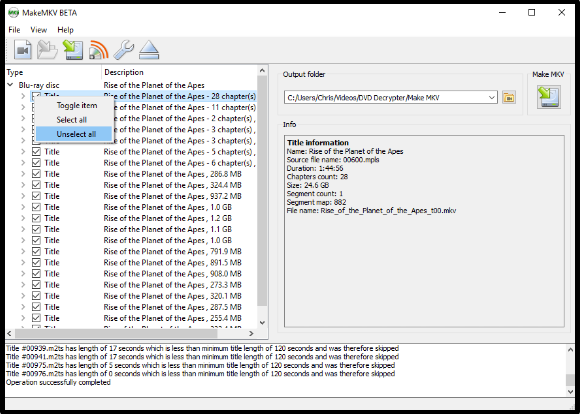The height and width of the screenshot is (414, 580).
Task: Expand the 286.8 MB title row
Action: [23, 174]
